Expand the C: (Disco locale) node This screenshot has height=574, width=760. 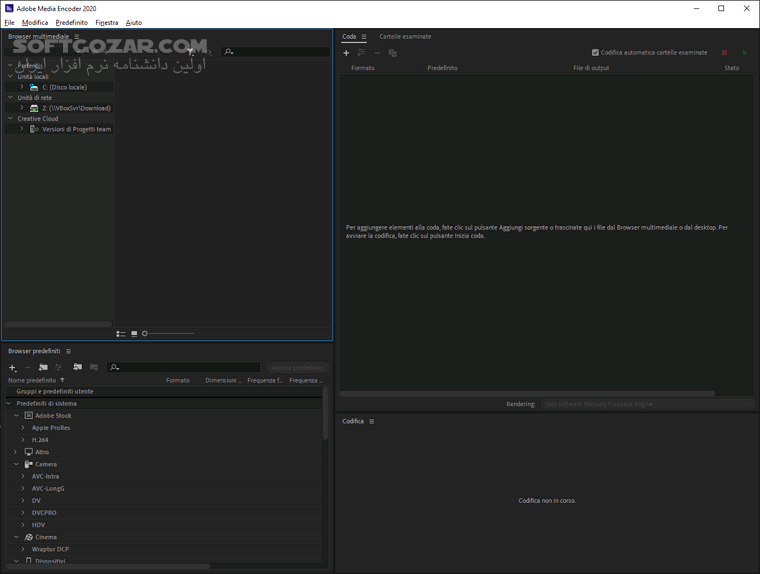(x=22, y=87)
